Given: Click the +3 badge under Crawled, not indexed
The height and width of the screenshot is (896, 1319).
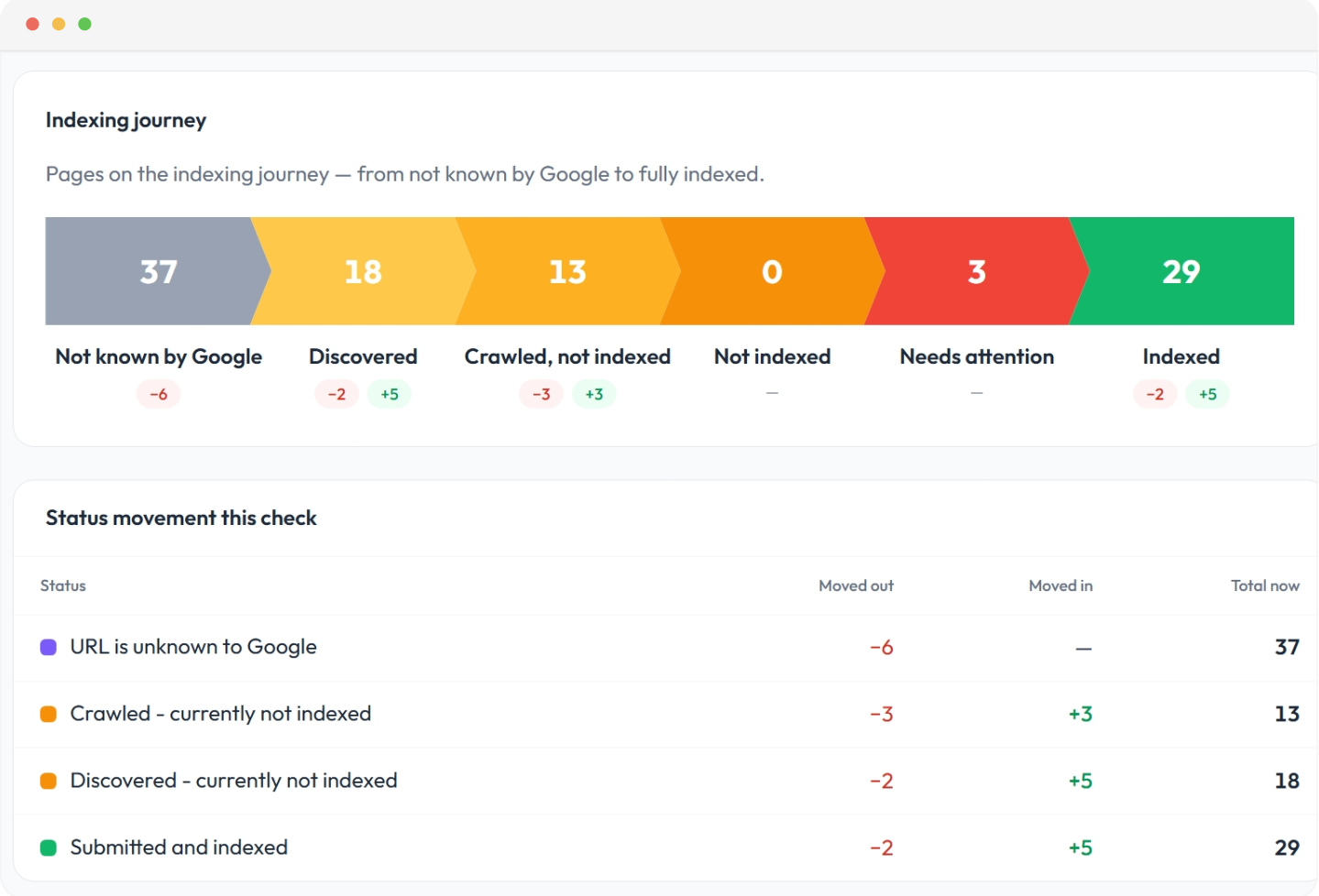Looking at the screenshot, I should coord(594,394).
